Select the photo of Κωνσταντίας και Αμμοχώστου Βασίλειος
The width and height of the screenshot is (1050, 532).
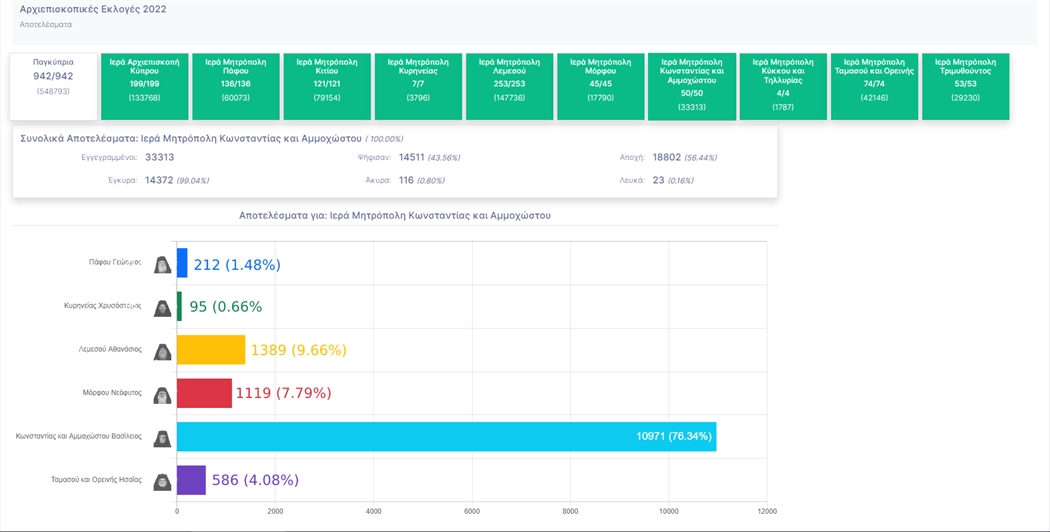(162, 437)
